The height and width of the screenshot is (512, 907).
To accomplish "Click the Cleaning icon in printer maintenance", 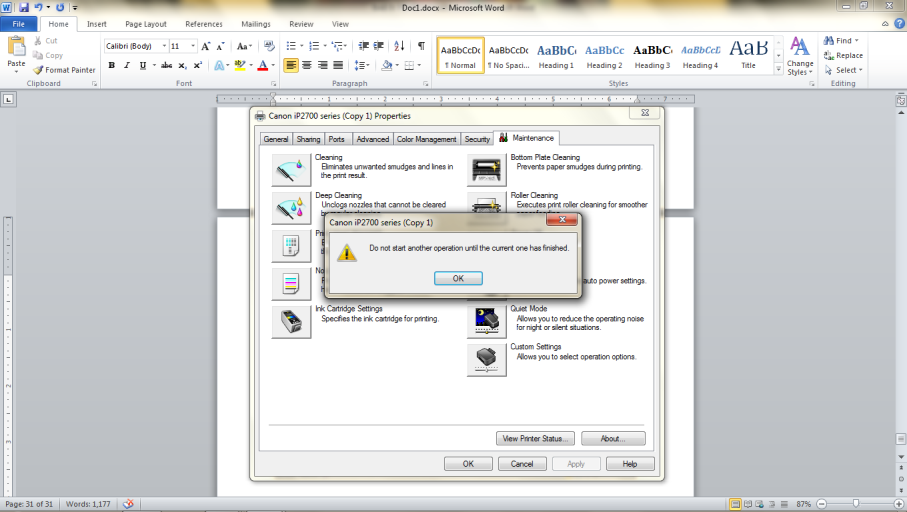I will (x=292, y=170).
